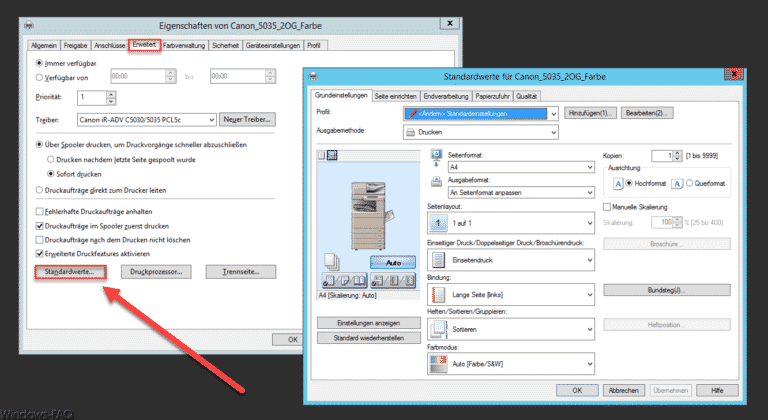This screenshot has height=420, width=768.
Task: Click the paper stack icon in preview
Action: 332,261
